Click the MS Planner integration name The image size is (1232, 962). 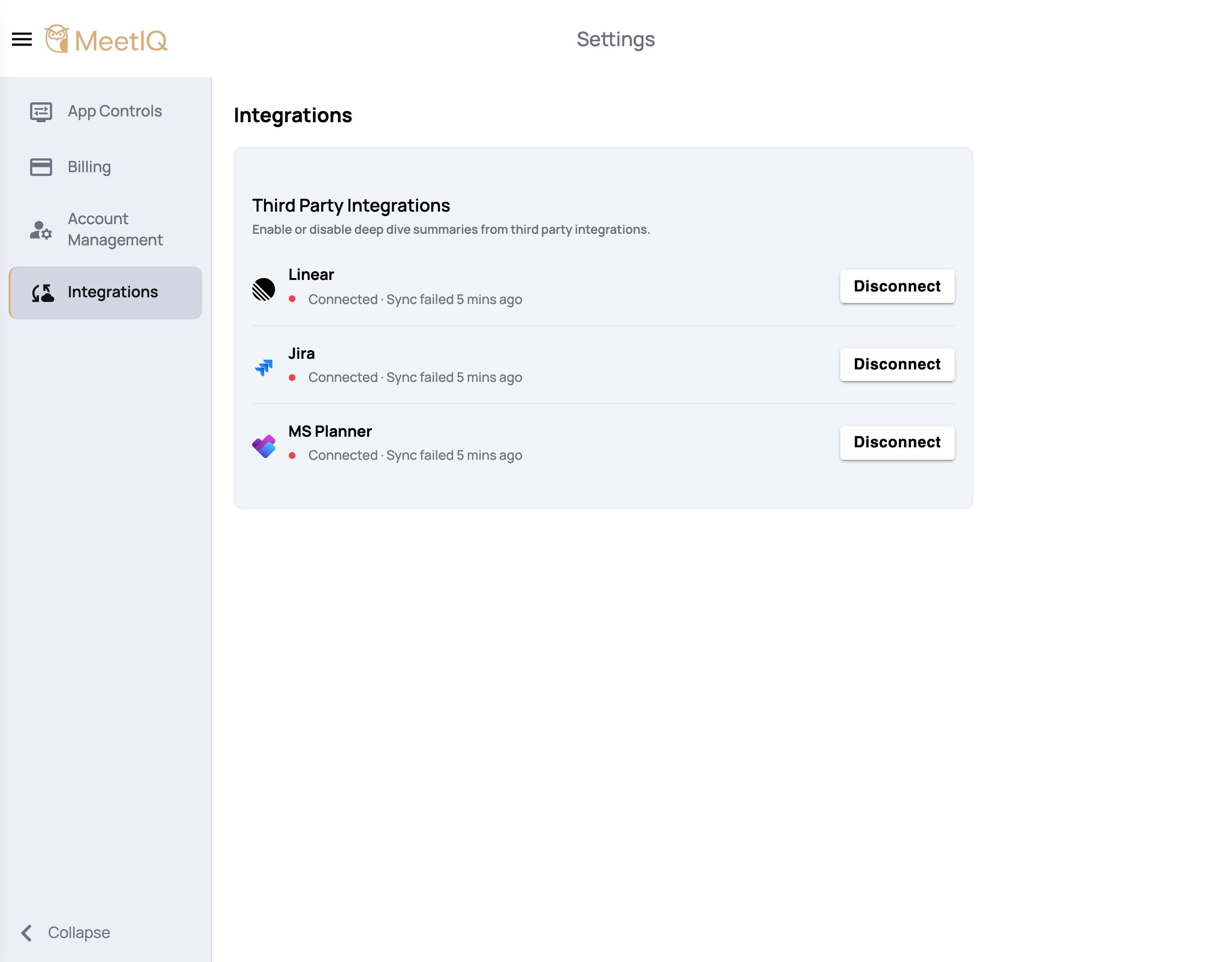pos(330,431)
